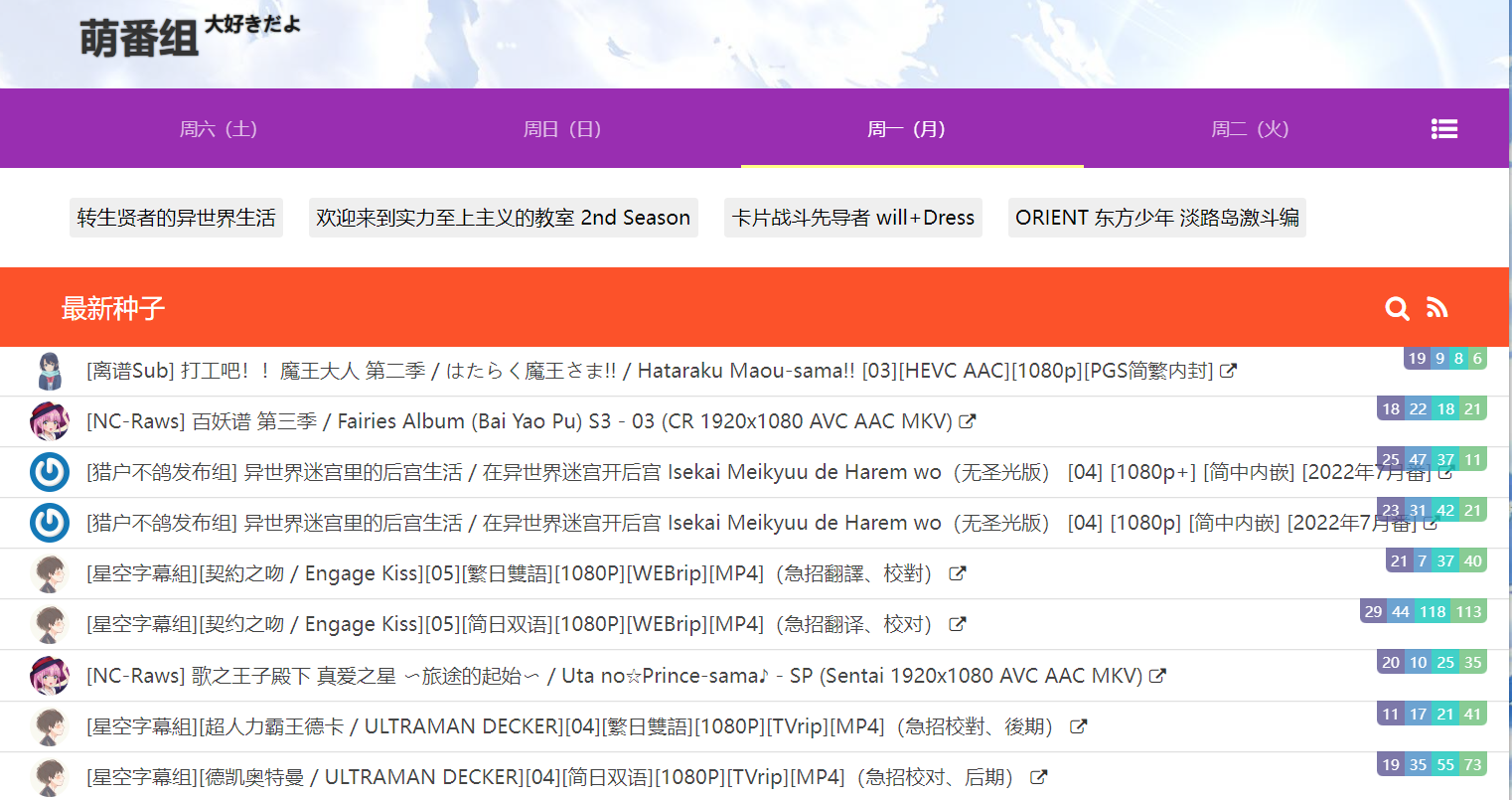This screenshot has height=800, width=1512.
Task: Open the search icon in the orange bar
Action: [1397, 309]
